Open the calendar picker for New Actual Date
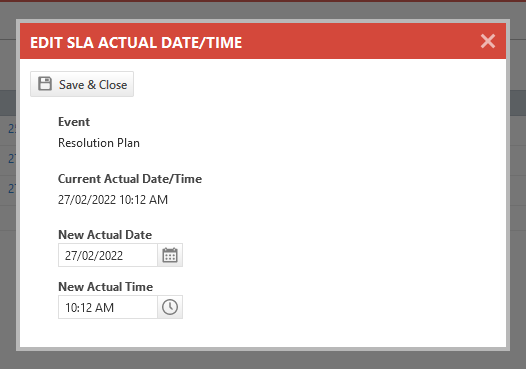This screenshot has height=369, width=526. [x=170, y=255]
